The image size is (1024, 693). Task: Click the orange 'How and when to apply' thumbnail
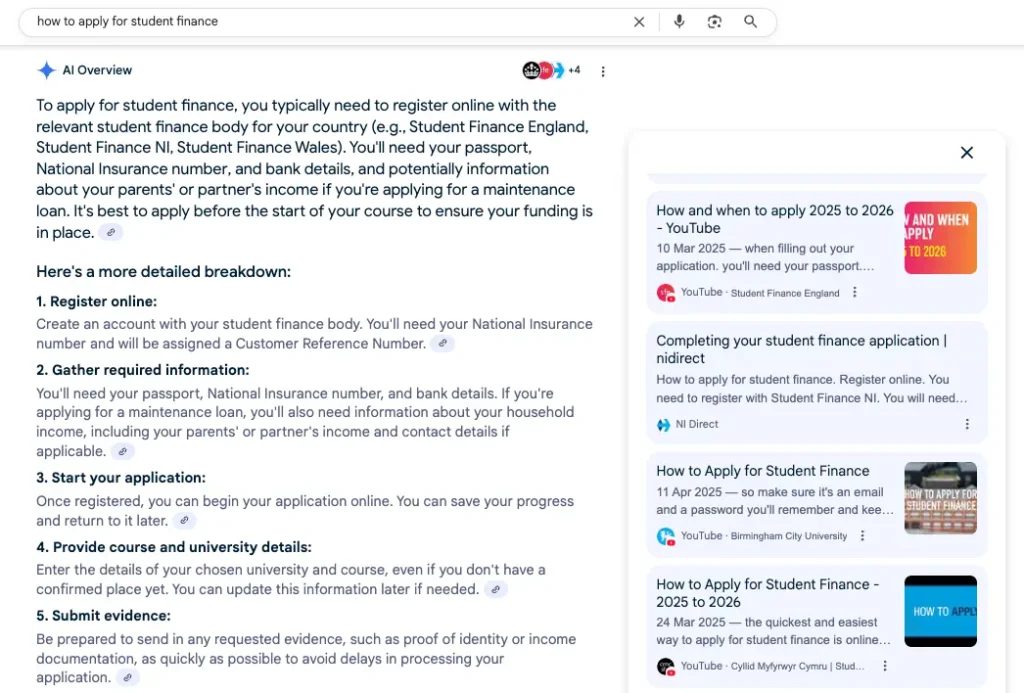click(940, 237)
